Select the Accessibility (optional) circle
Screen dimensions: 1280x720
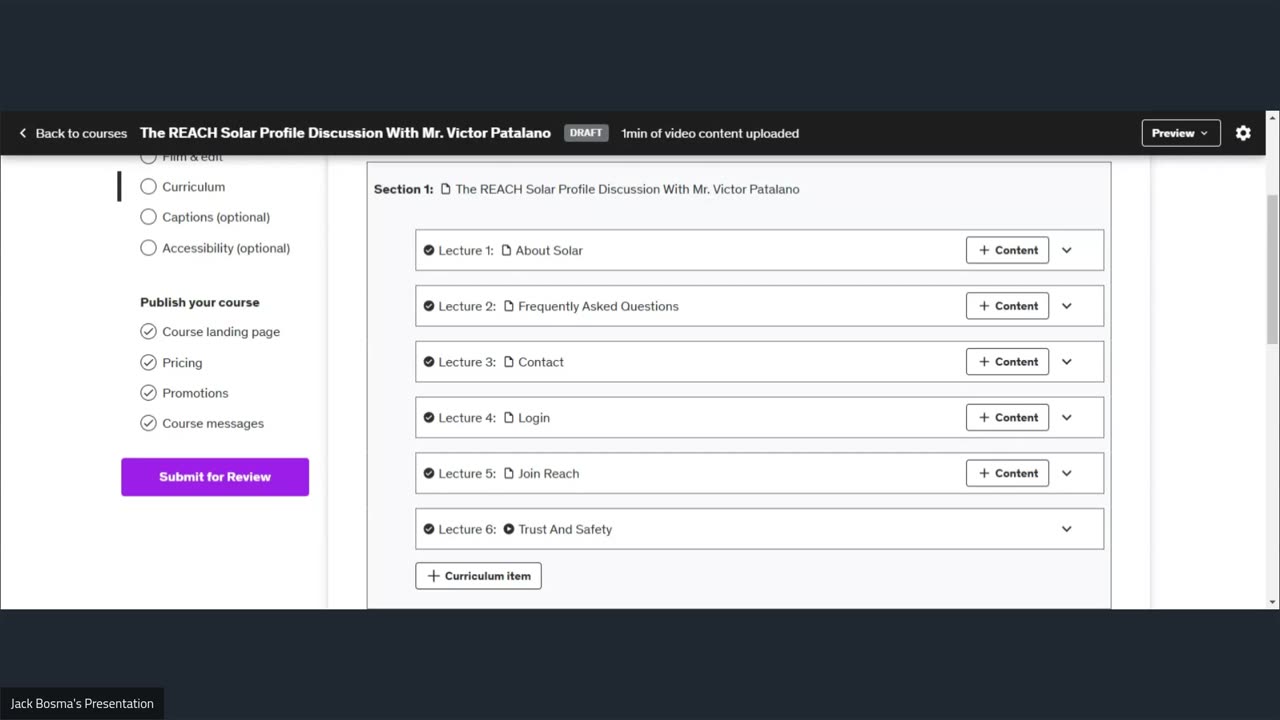(148, 248)
